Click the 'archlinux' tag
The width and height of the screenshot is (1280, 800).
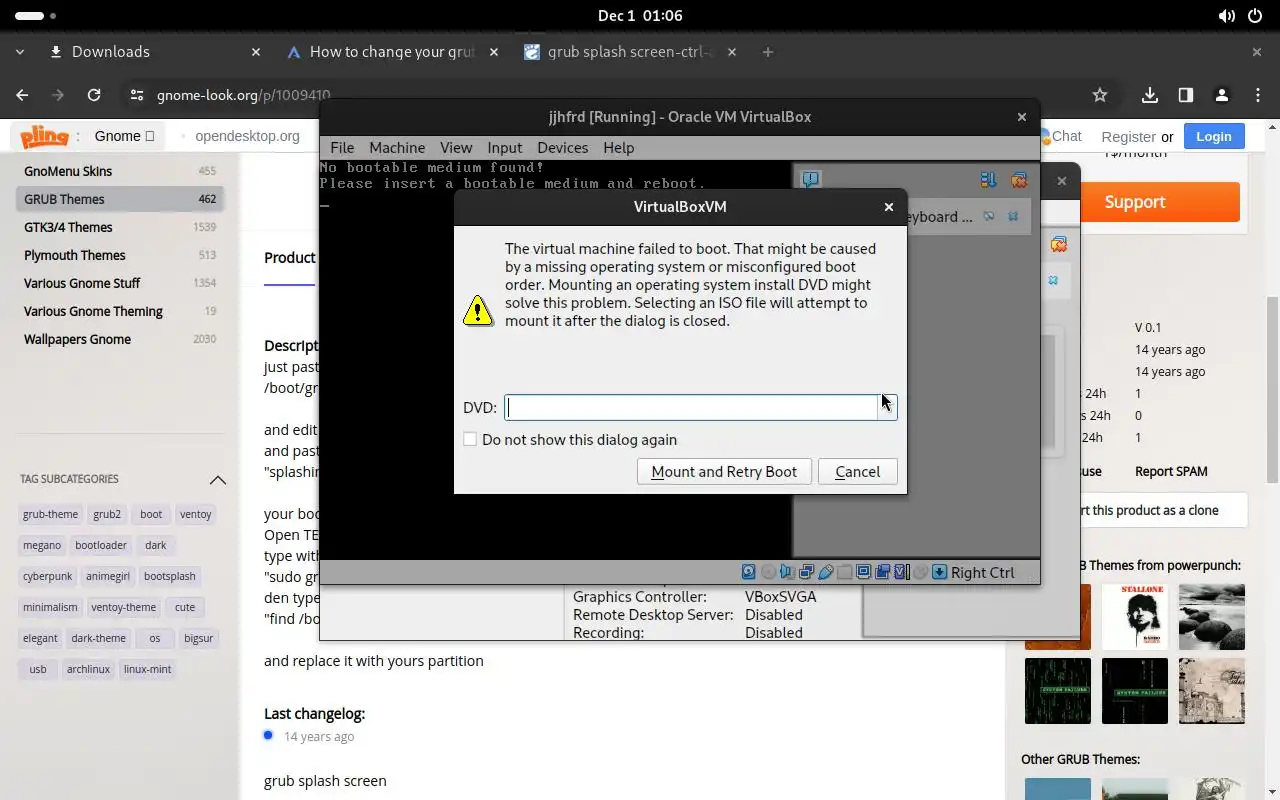click(x=88, y=669)
